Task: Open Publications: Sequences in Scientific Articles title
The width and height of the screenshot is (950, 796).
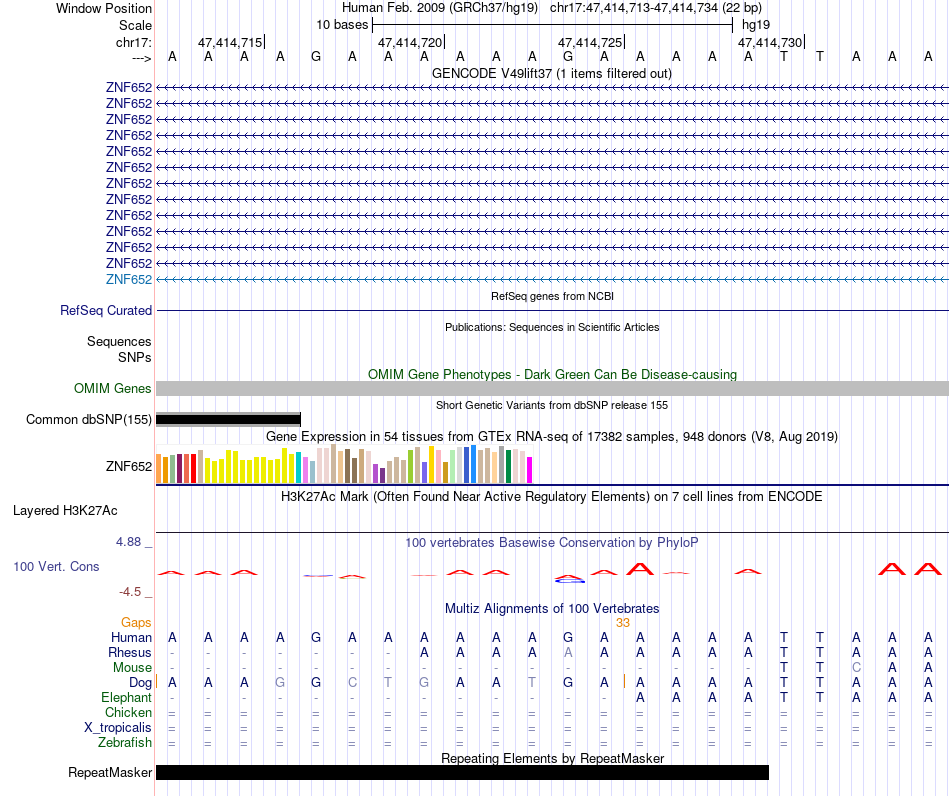Action: coord(552,327)
